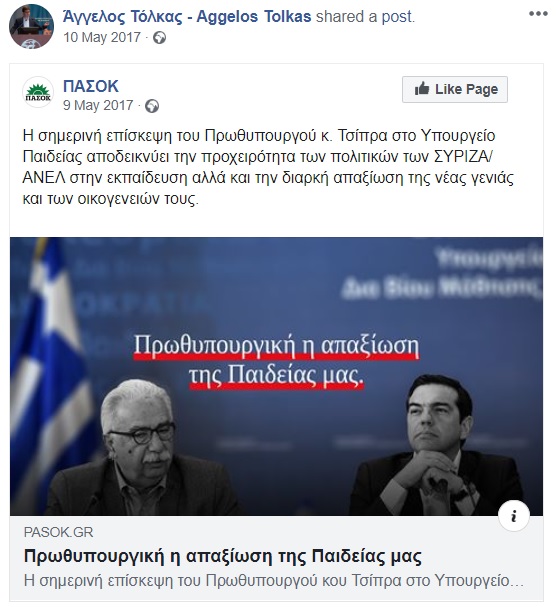Click the ΠΑΣΟΚ page logo avatar
Screen dimensions: 556x607
(38, 92)
